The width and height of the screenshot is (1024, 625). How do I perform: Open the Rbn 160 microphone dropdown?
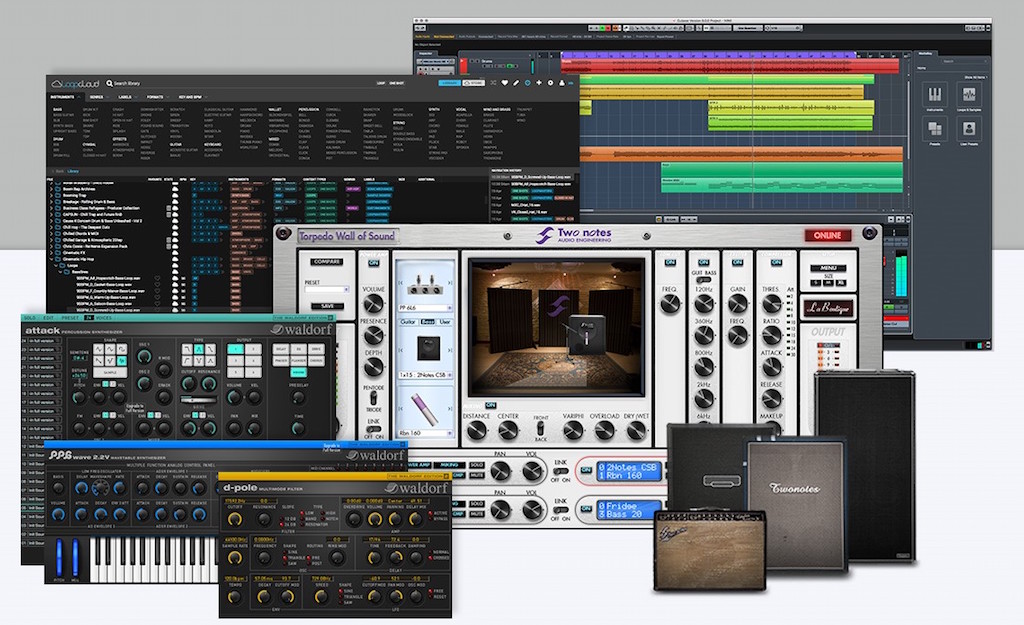(x=425, y=433)
